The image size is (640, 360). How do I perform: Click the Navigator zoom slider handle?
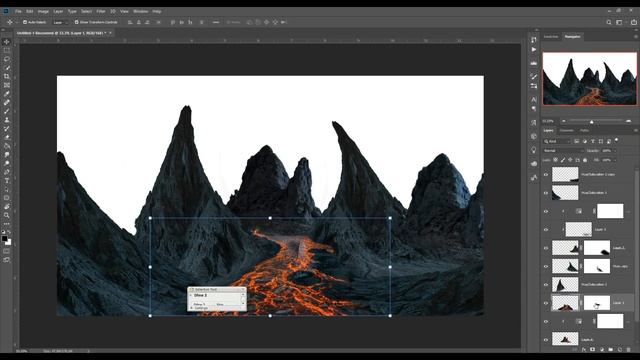[591, 122]
